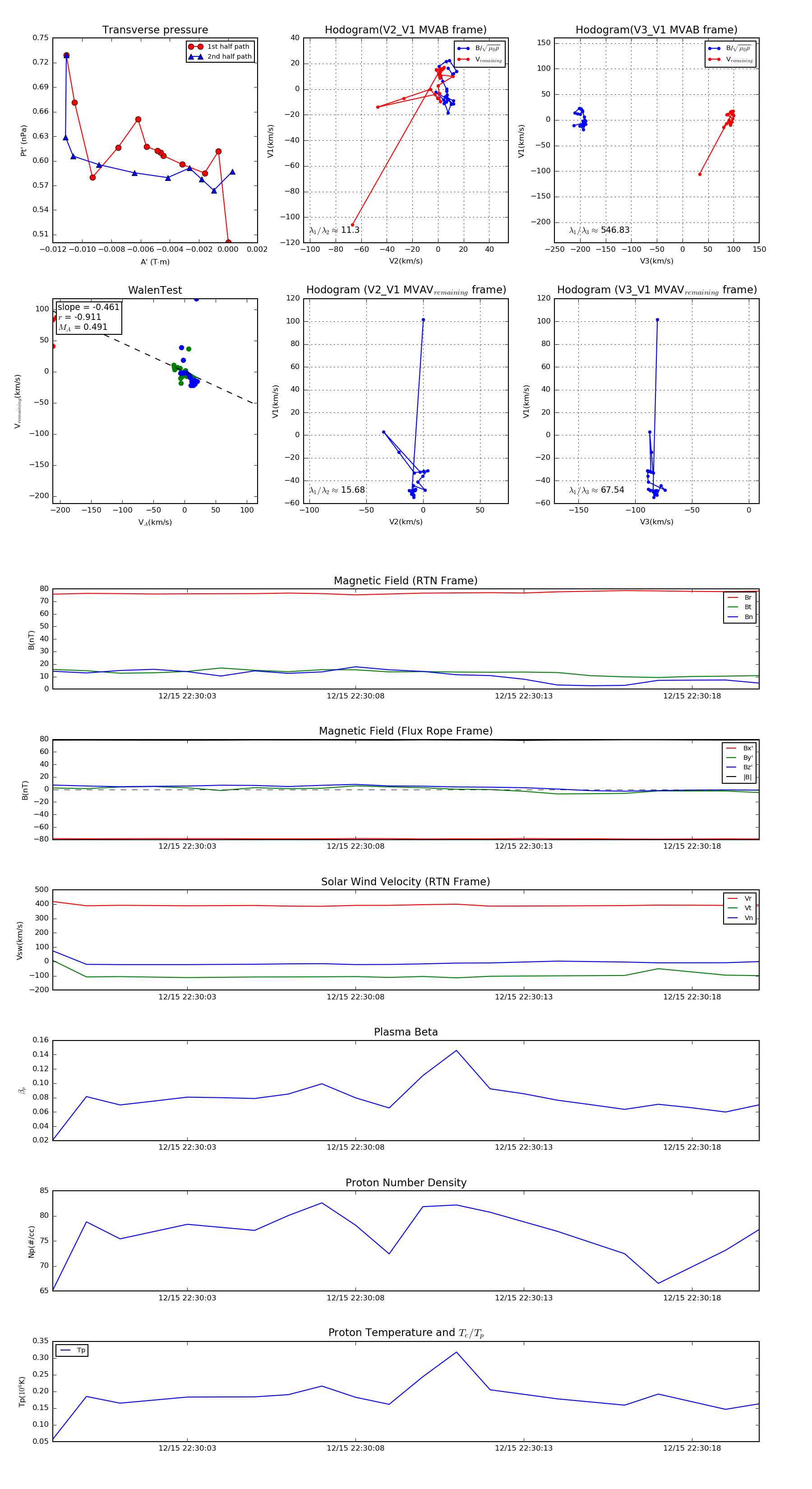The width and height of the screenshot is (812, 1489).
Task: Click the eigenvalue ratio annotation "546.83"
Action: [600, 230]
